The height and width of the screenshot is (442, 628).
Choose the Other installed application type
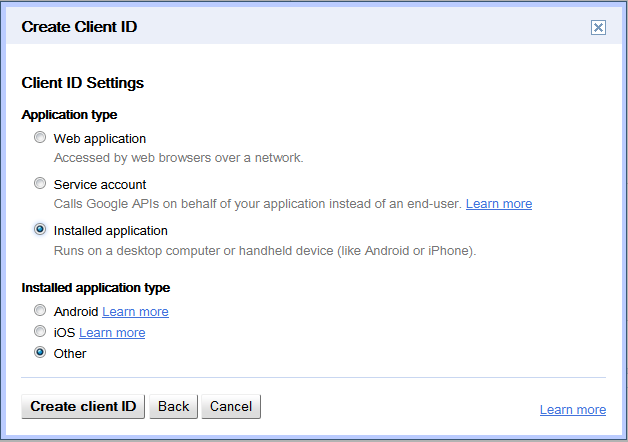[40, 352]
